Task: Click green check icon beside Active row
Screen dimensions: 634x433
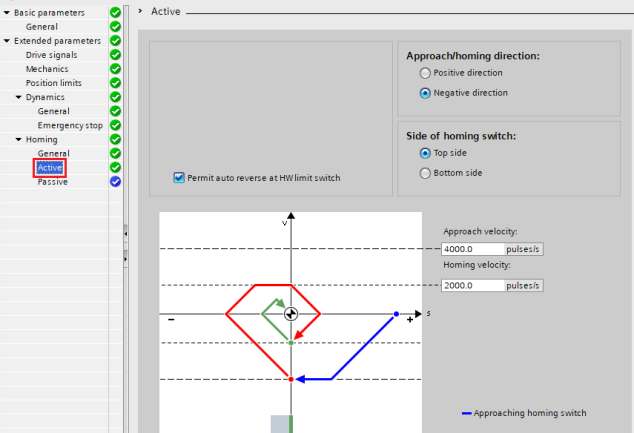Action: [115, 167]
